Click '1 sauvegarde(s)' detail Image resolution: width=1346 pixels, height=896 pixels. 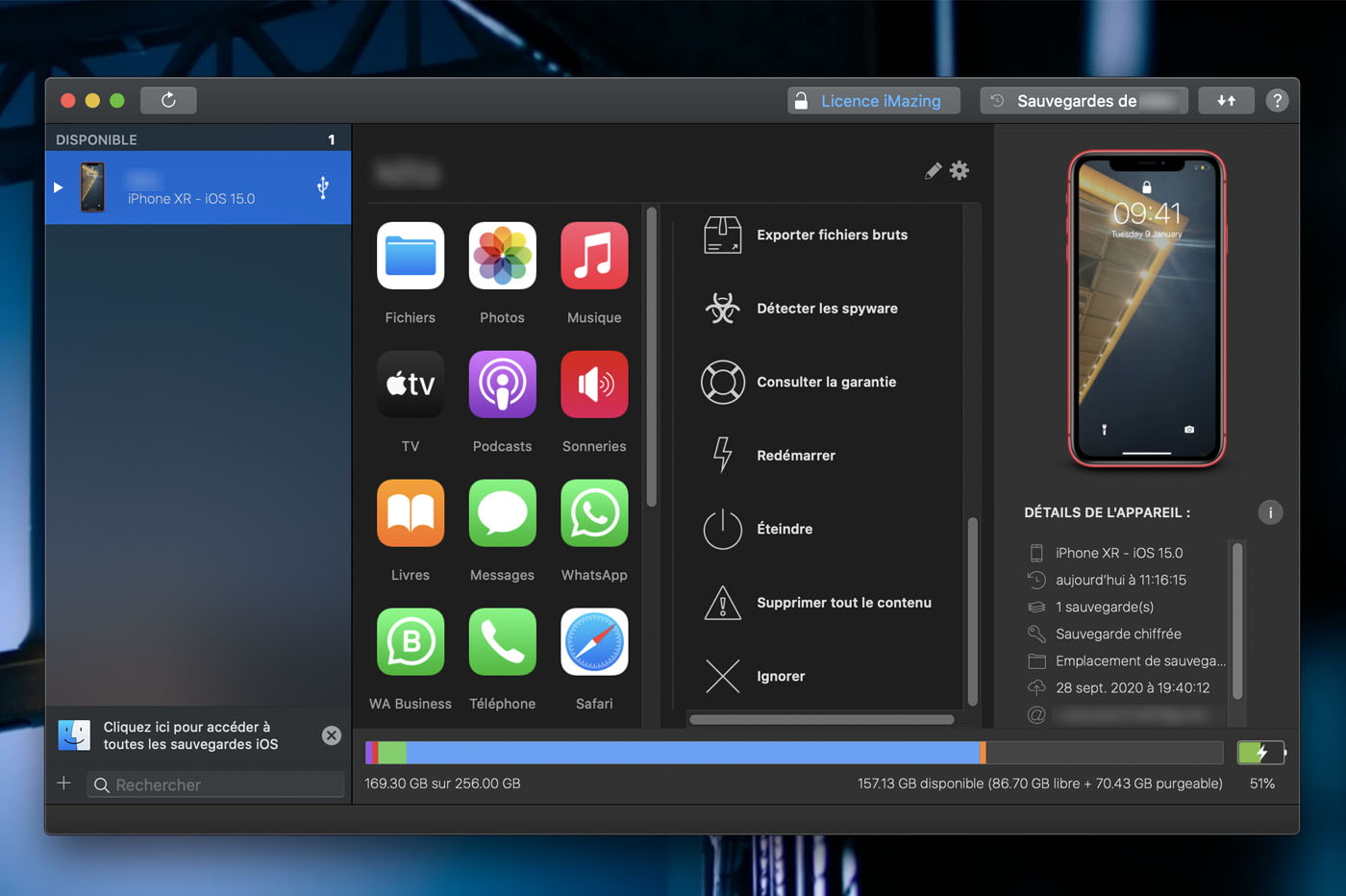(x=1105, y=607)
